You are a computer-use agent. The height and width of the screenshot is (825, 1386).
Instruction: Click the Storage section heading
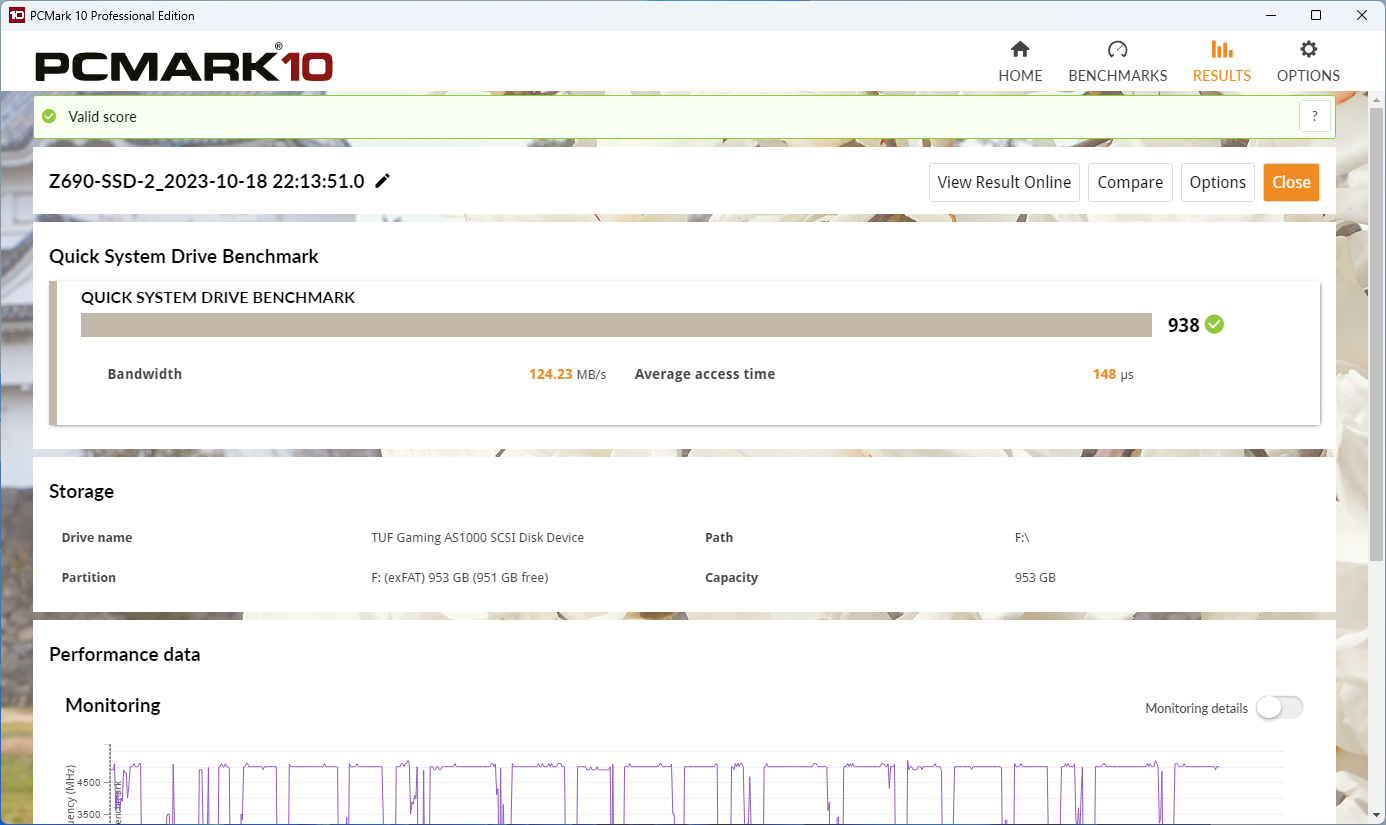(x=82, y=492)
